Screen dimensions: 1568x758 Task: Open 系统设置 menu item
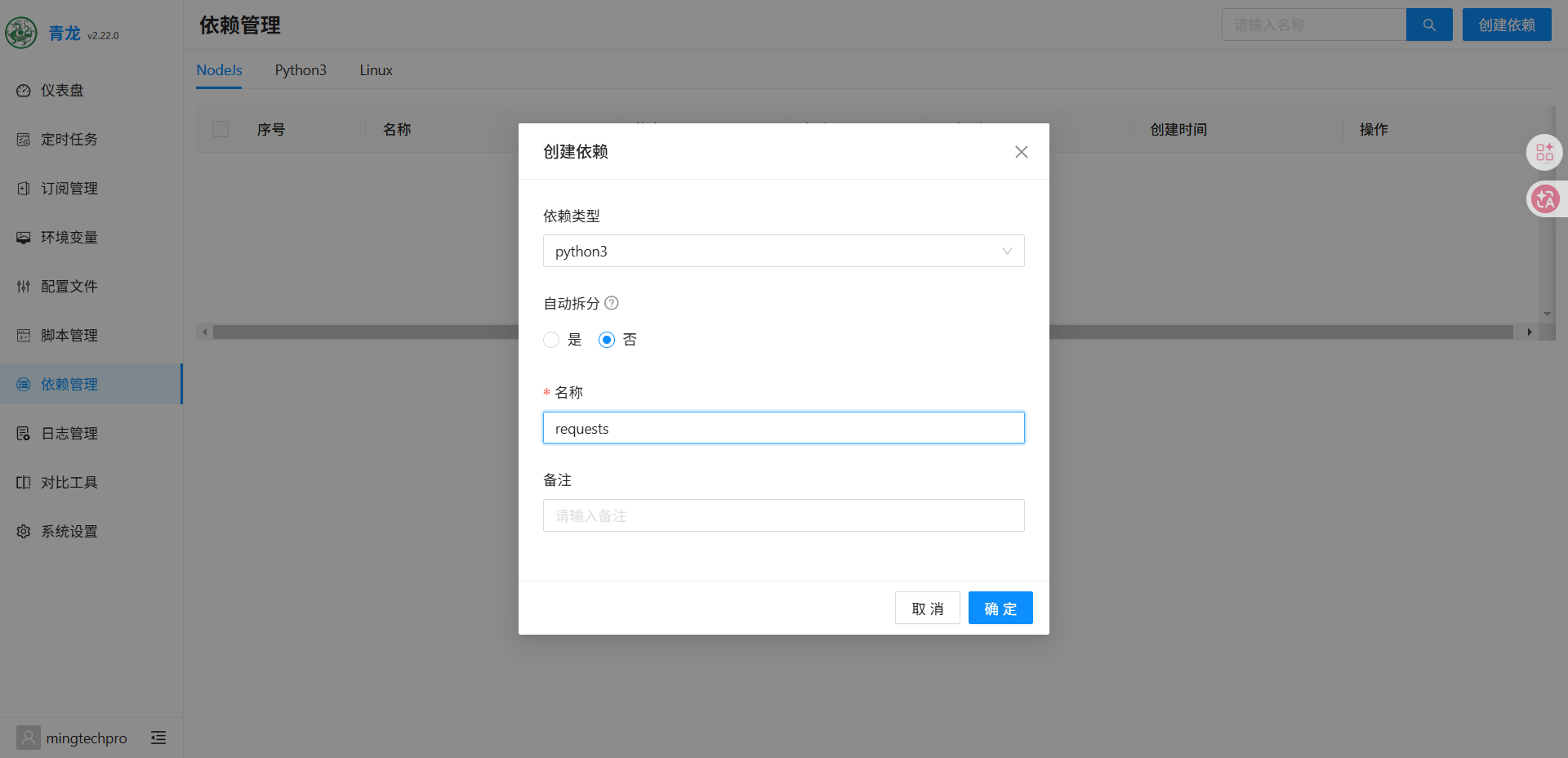pyautogui.click(x=91, y=532)
